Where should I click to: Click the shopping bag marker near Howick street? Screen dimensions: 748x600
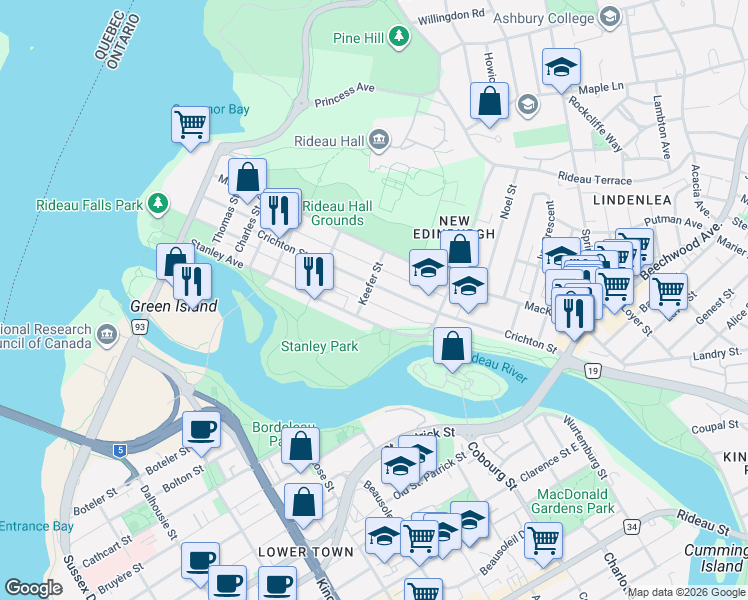(x=489, y=103)
